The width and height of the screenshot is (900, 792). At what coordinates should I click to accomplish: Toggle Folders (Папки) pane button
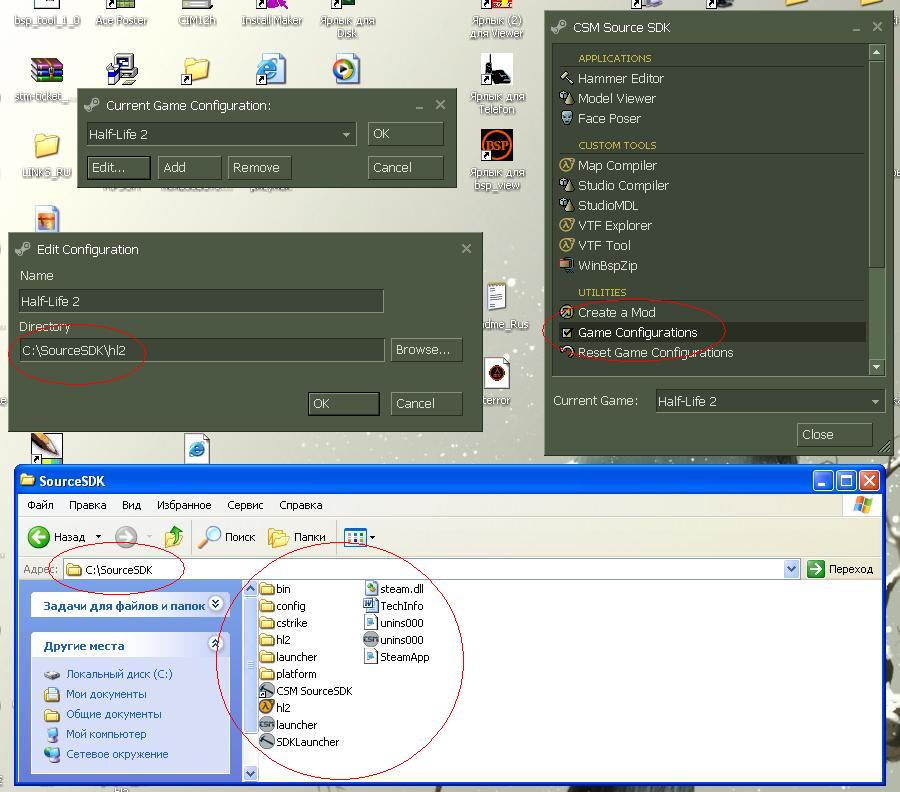297,537
